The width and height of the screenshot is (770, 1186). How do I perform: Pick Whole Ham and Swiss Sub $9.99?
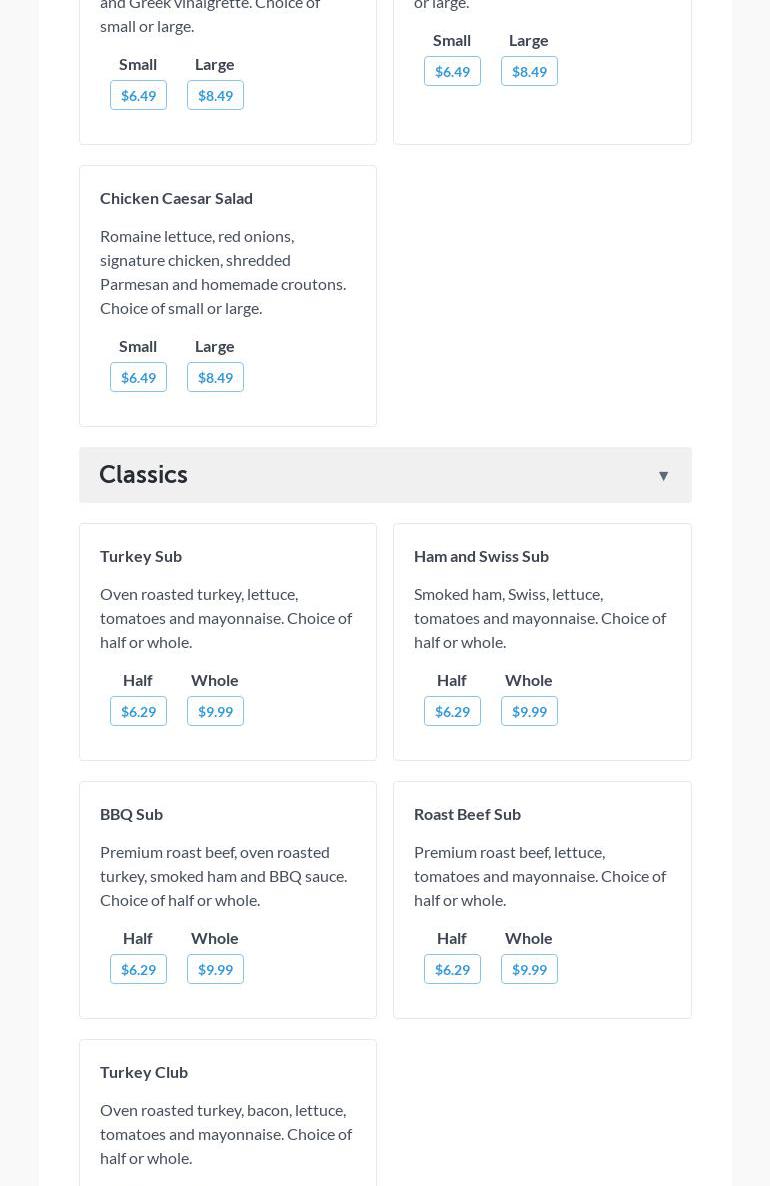529,711
